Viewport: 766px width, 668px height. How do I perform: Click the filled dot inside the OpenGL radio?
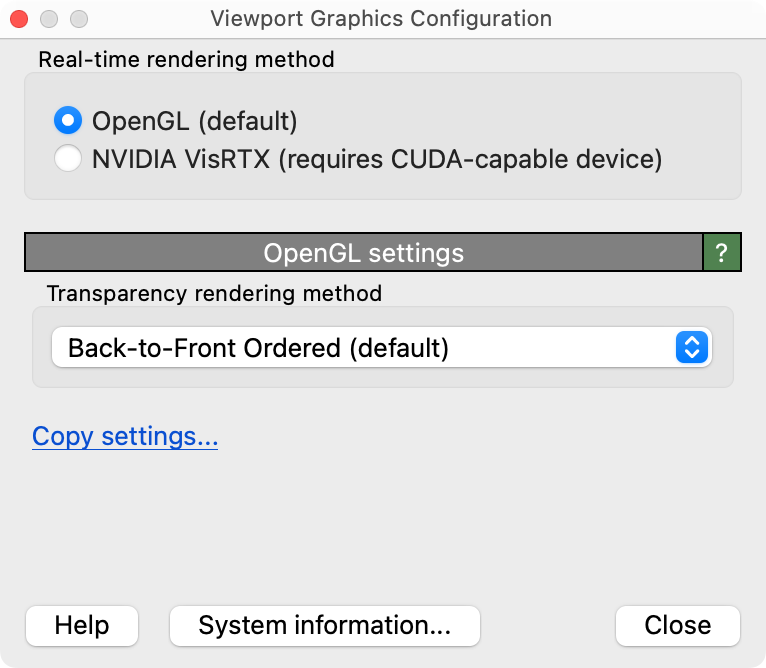[x=68, y=122]
